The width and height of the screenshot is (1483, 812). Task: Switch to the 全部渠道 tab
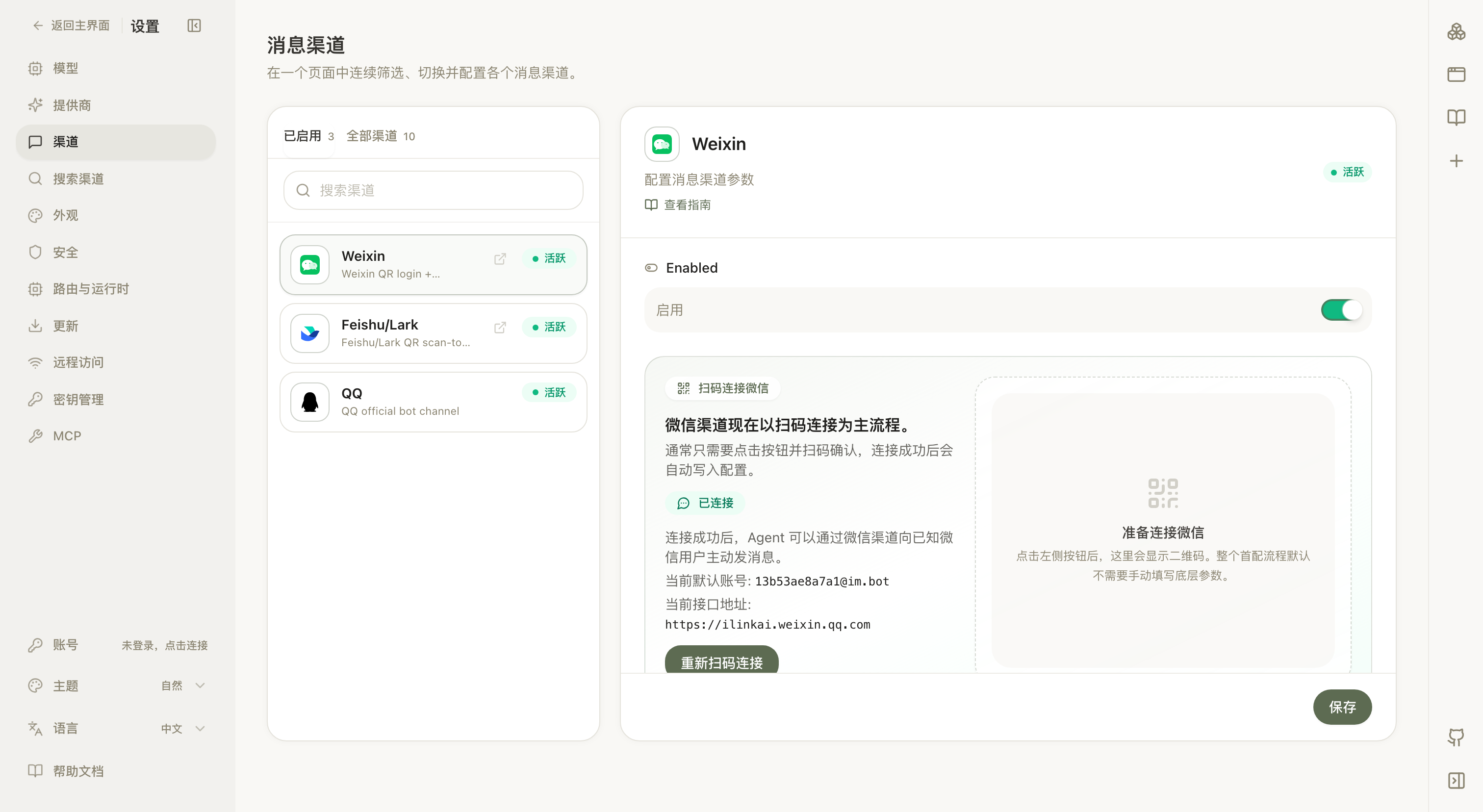coord(381,136)
